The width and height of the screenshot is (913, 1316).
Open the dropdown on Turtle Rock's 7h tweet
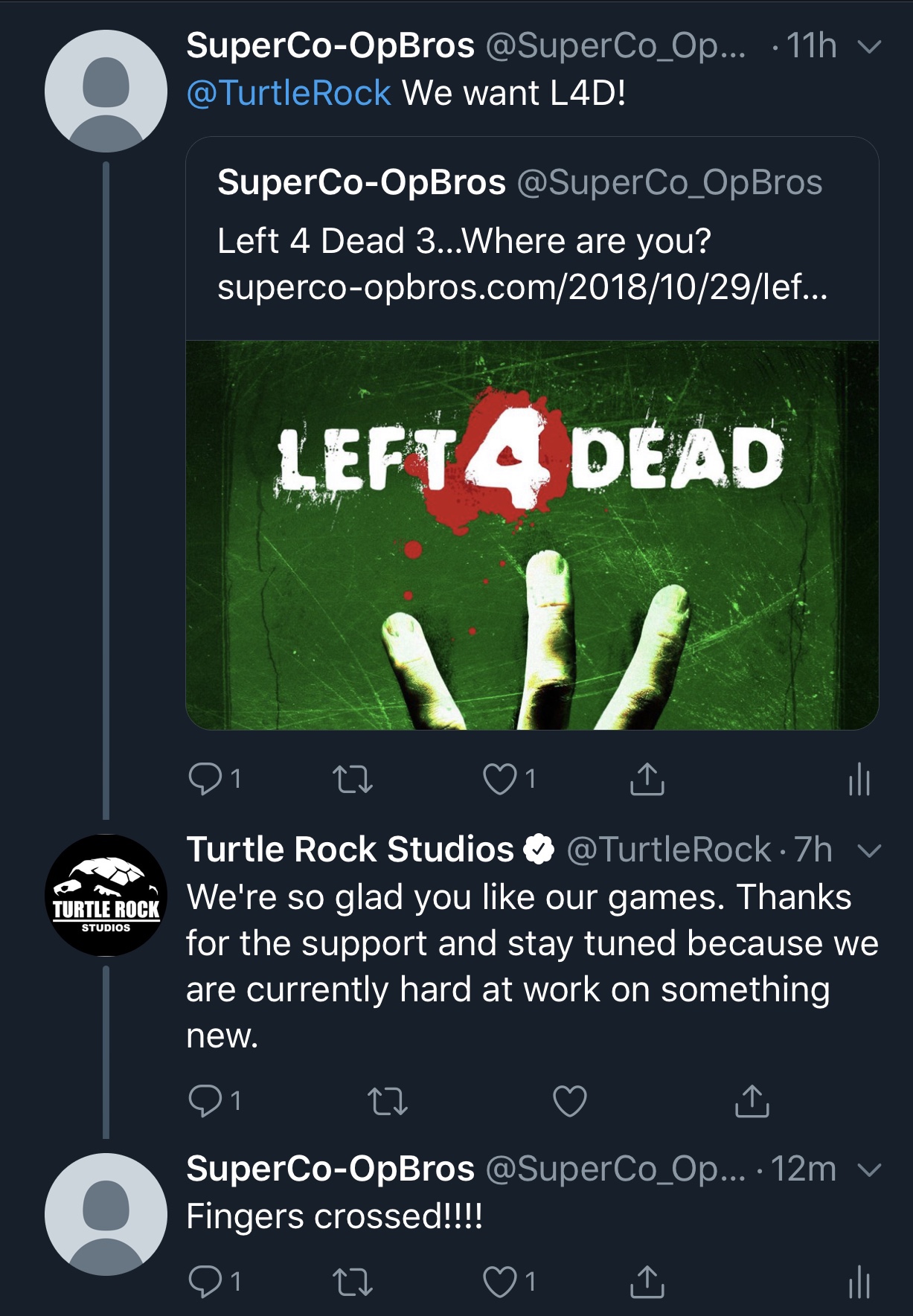point(869,850)
